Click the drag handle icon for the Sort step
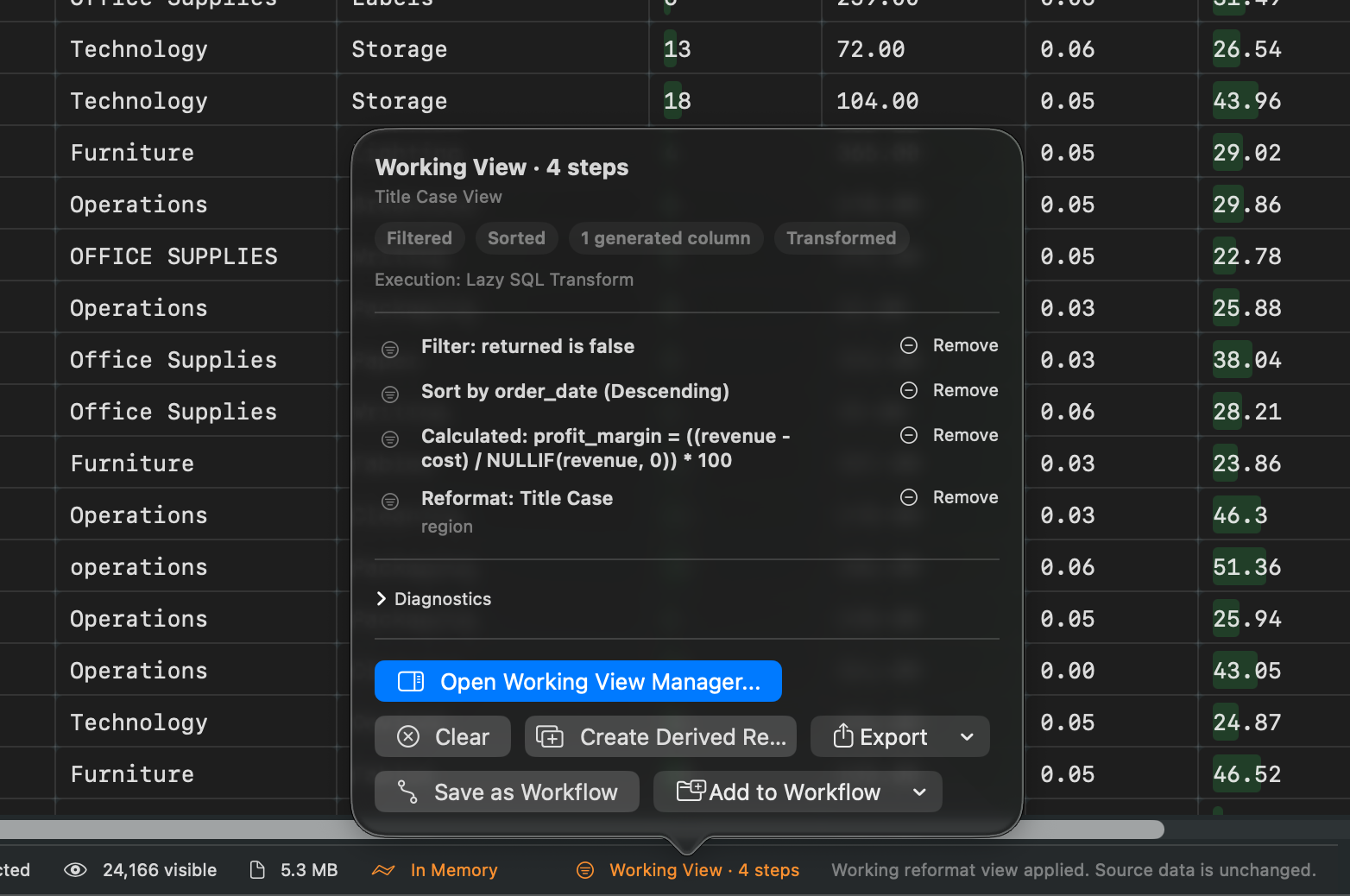1350x896 pixels. (x=390, y=394)
